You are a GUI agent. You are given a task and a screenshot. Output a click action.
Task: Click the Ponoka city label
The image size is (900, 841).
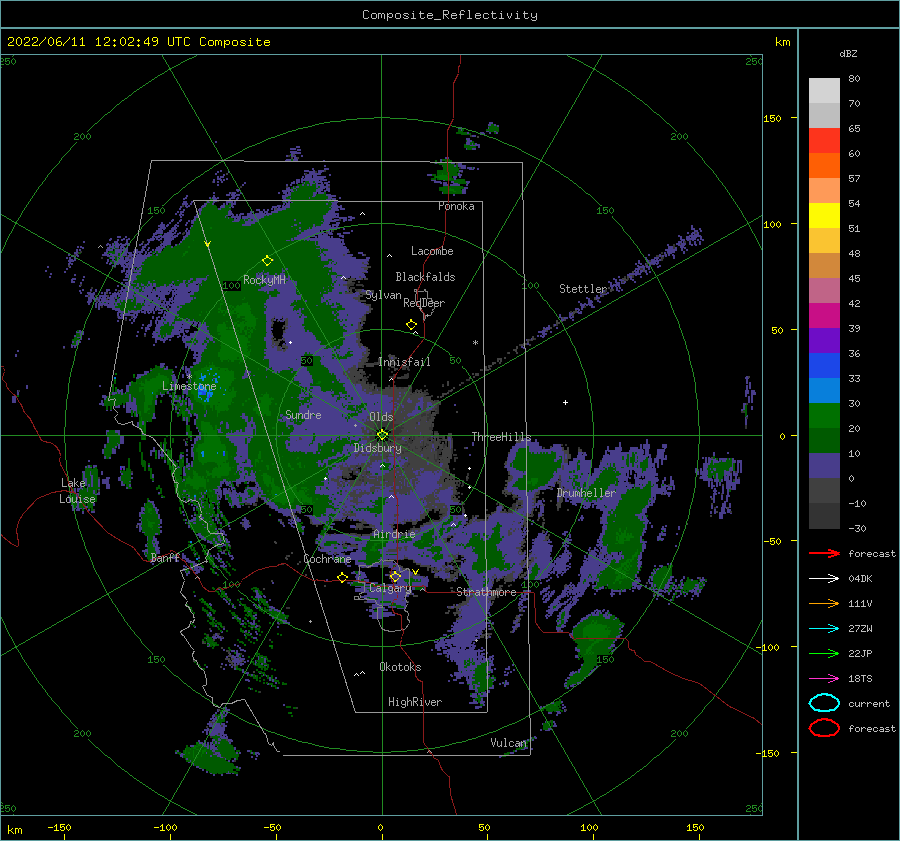point(456,206)
